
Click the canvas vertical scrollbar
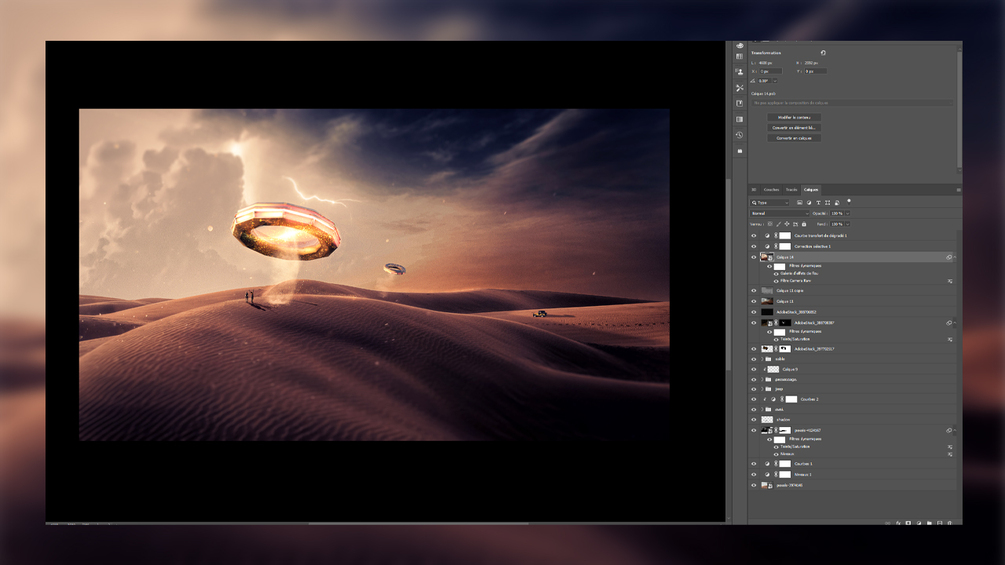click(x=728, y=275)
